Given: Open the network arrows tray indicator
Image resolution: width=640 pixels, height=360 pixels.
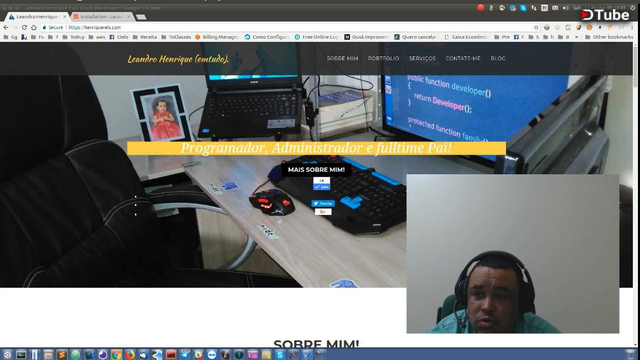Looking at the screenshot, I should (534, 8).
